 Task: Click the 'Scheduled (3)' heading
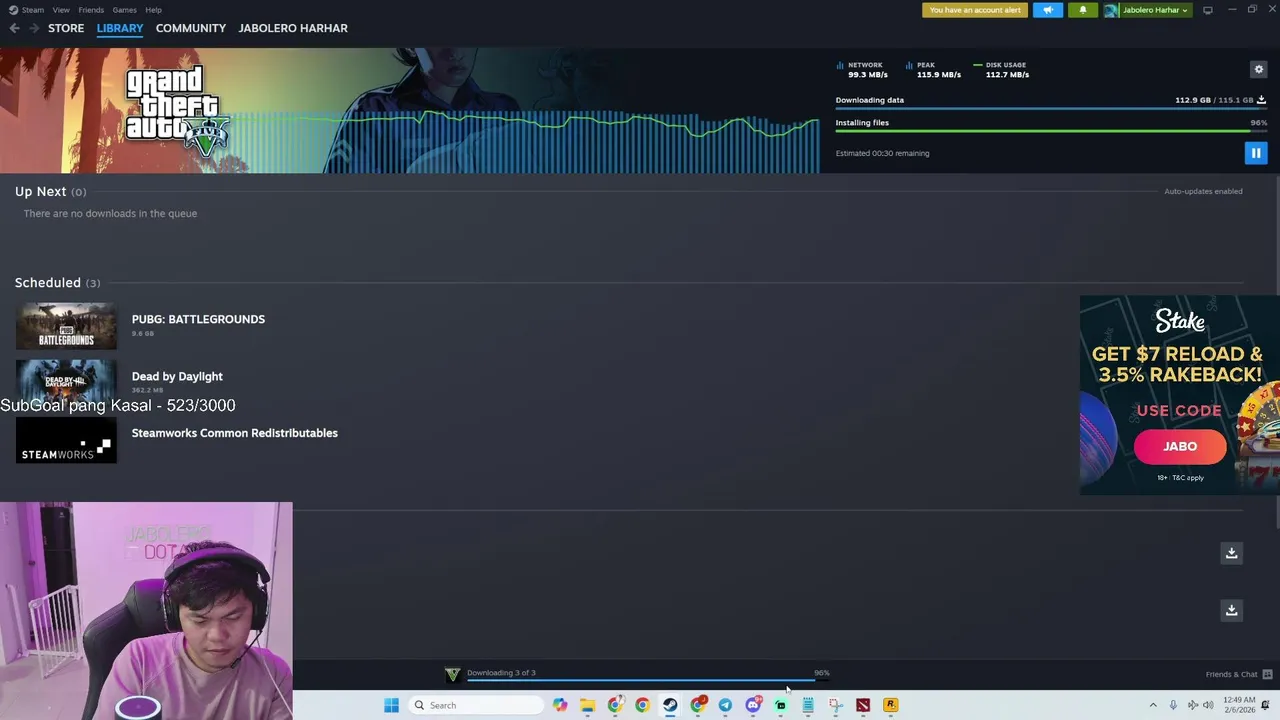point(57,282)
